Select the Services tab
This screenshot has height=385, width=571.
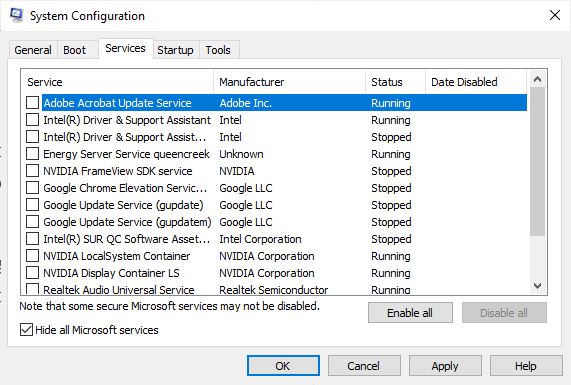(125, 48)
